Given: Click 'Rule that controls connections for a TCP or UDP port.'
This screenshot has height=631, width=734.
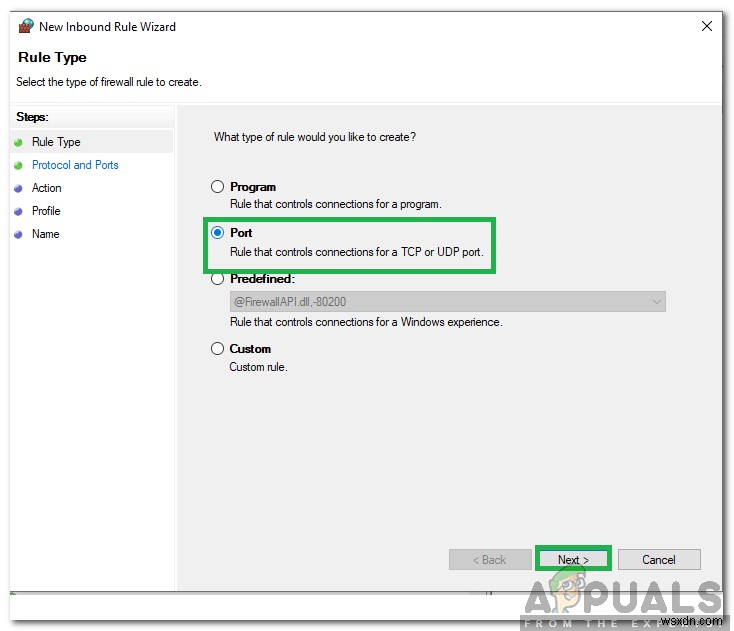Looking at the screenshot, I should coord(357,252).
